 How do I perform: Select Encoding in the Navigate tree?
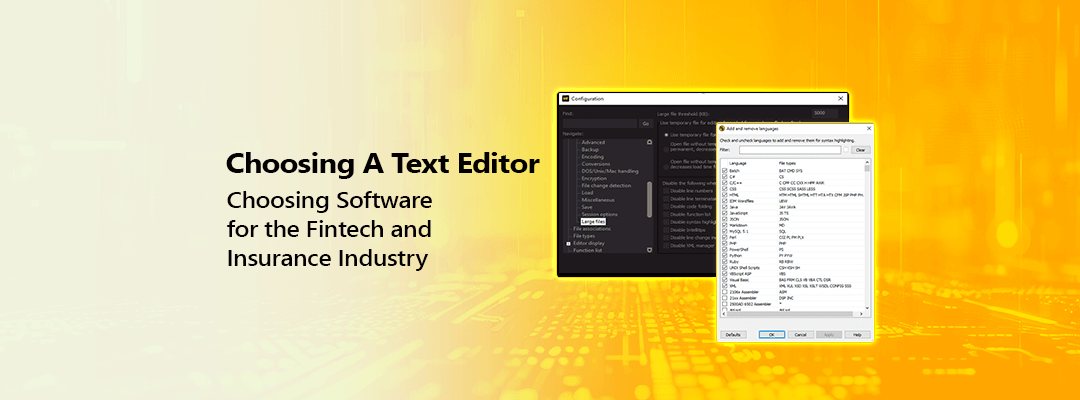coord(592,157)
